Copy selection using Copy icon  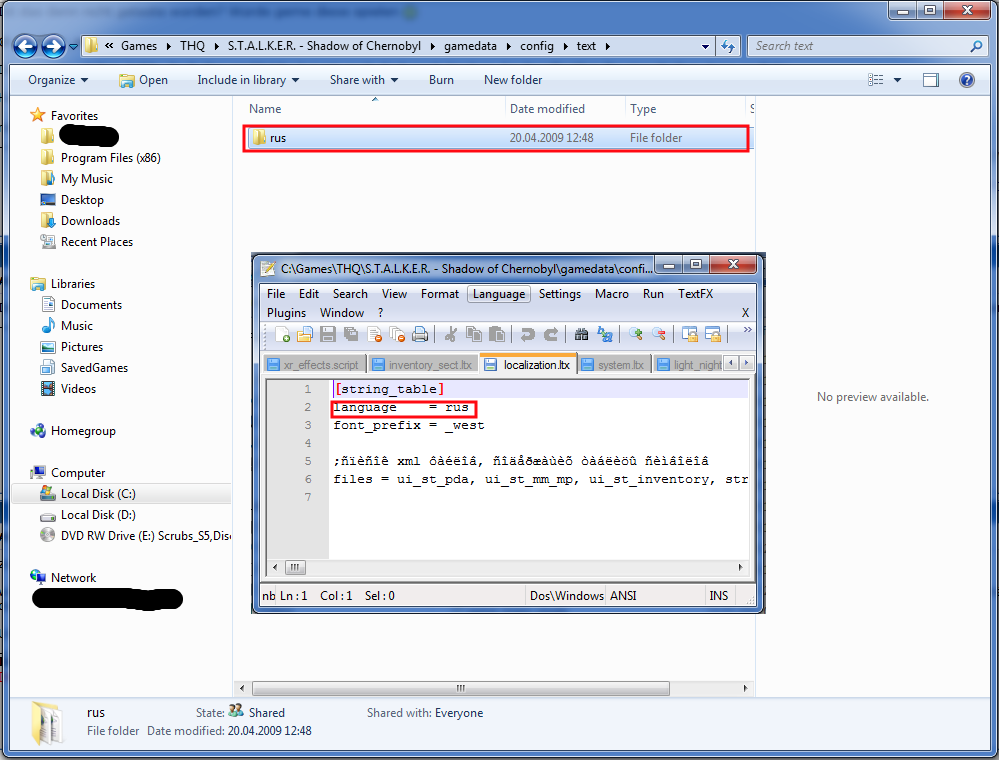pyautogui.click(x=473, y=334)
